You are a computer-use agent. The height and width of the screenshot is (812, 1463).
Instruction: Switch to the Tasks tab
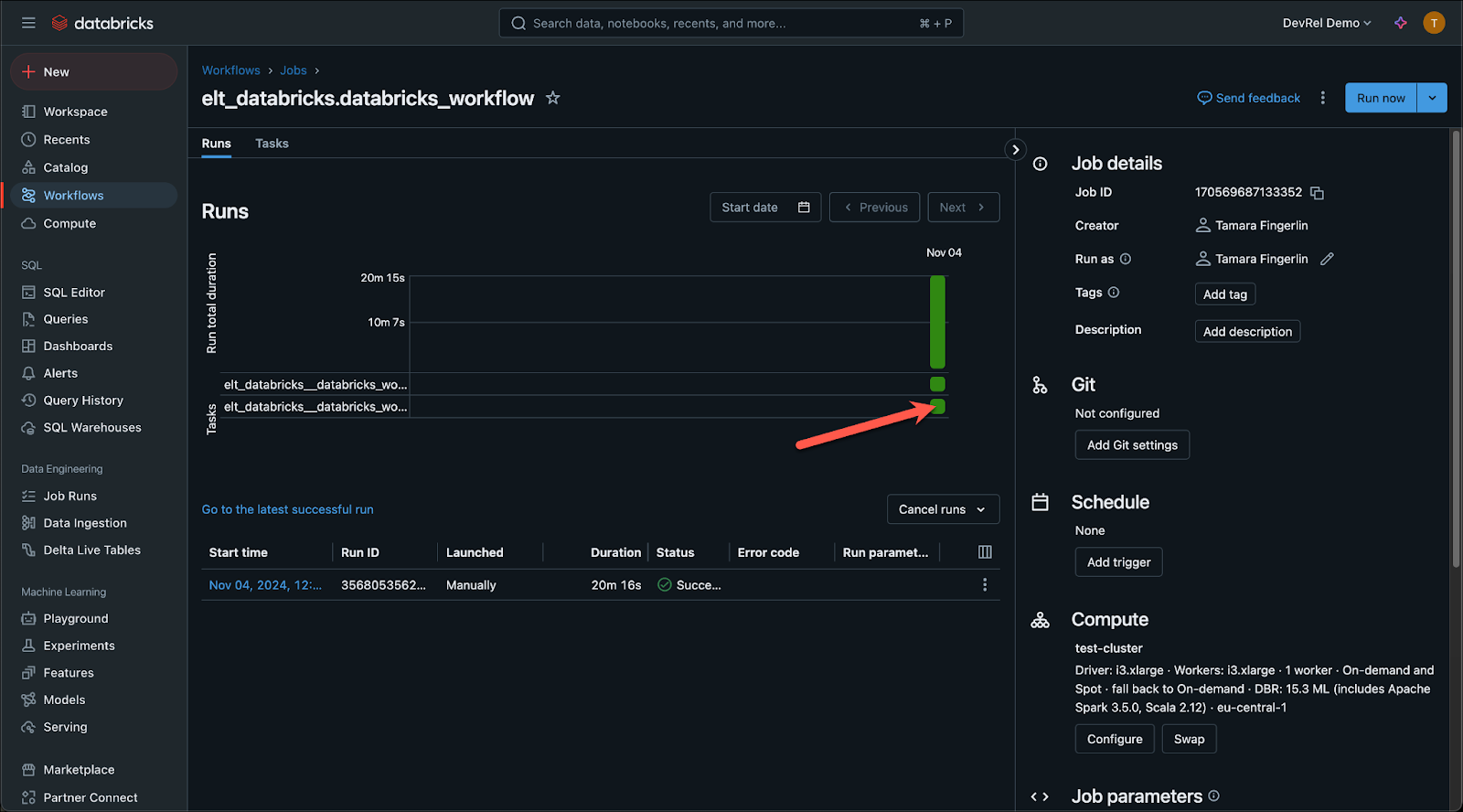(272, 144)
